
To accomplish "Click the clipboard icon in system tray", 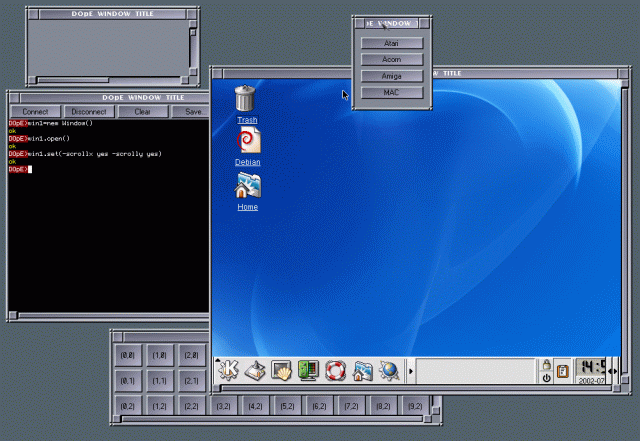I will pyautogui.click(x=563, y=370).
